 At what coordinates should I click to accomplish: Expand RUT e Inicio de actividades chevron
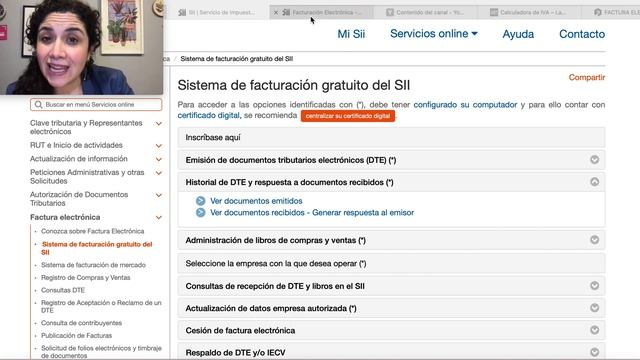pos(159,146)
